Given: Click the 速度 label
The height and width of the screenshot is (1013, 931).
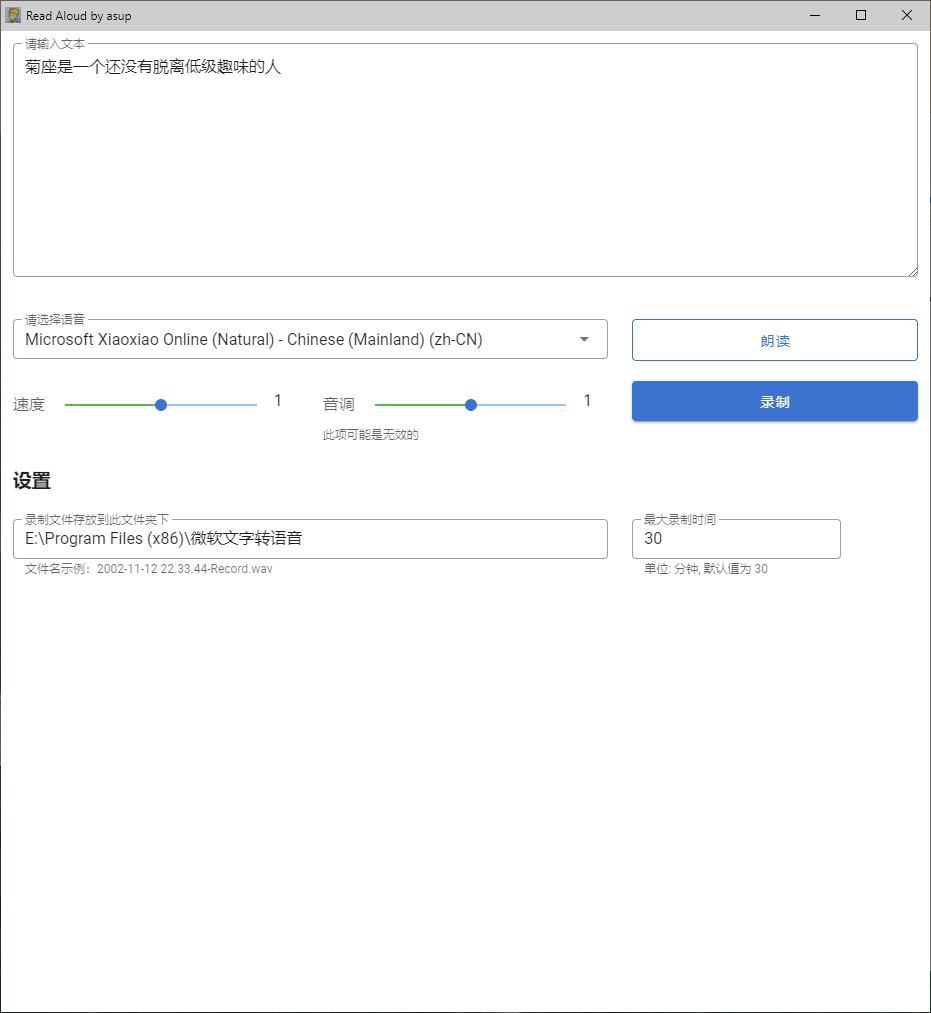Looking at the screenshot, I should [x=29, y=405].
